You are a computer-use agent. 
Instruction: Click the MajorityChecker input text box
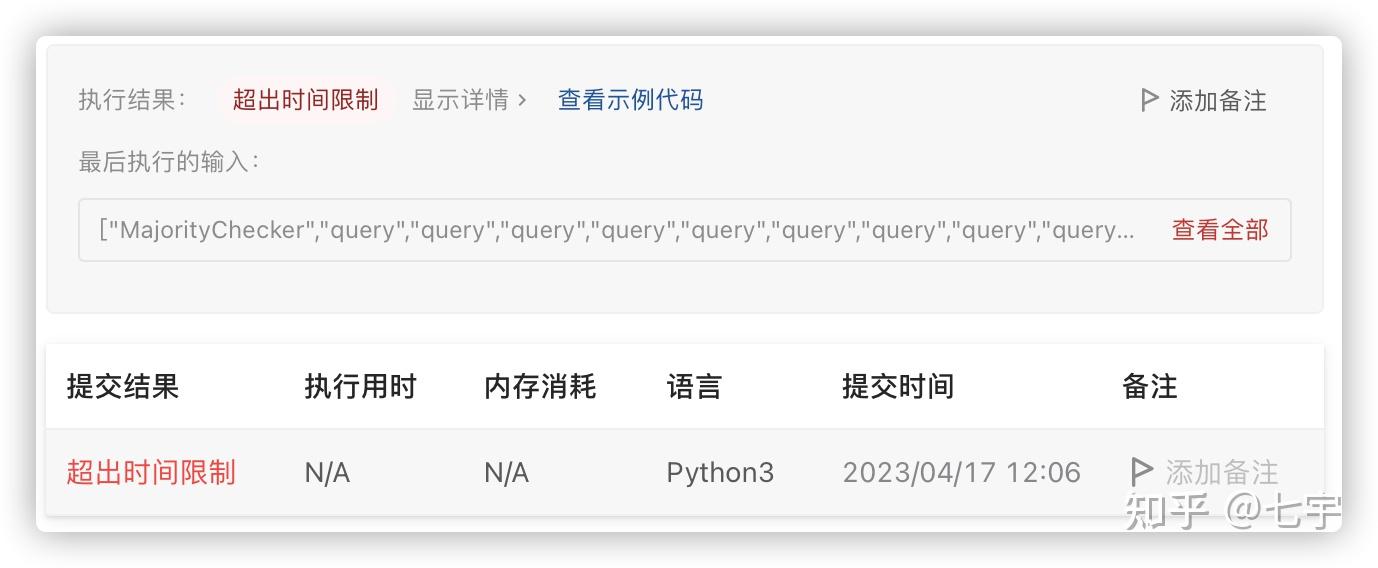616,230
